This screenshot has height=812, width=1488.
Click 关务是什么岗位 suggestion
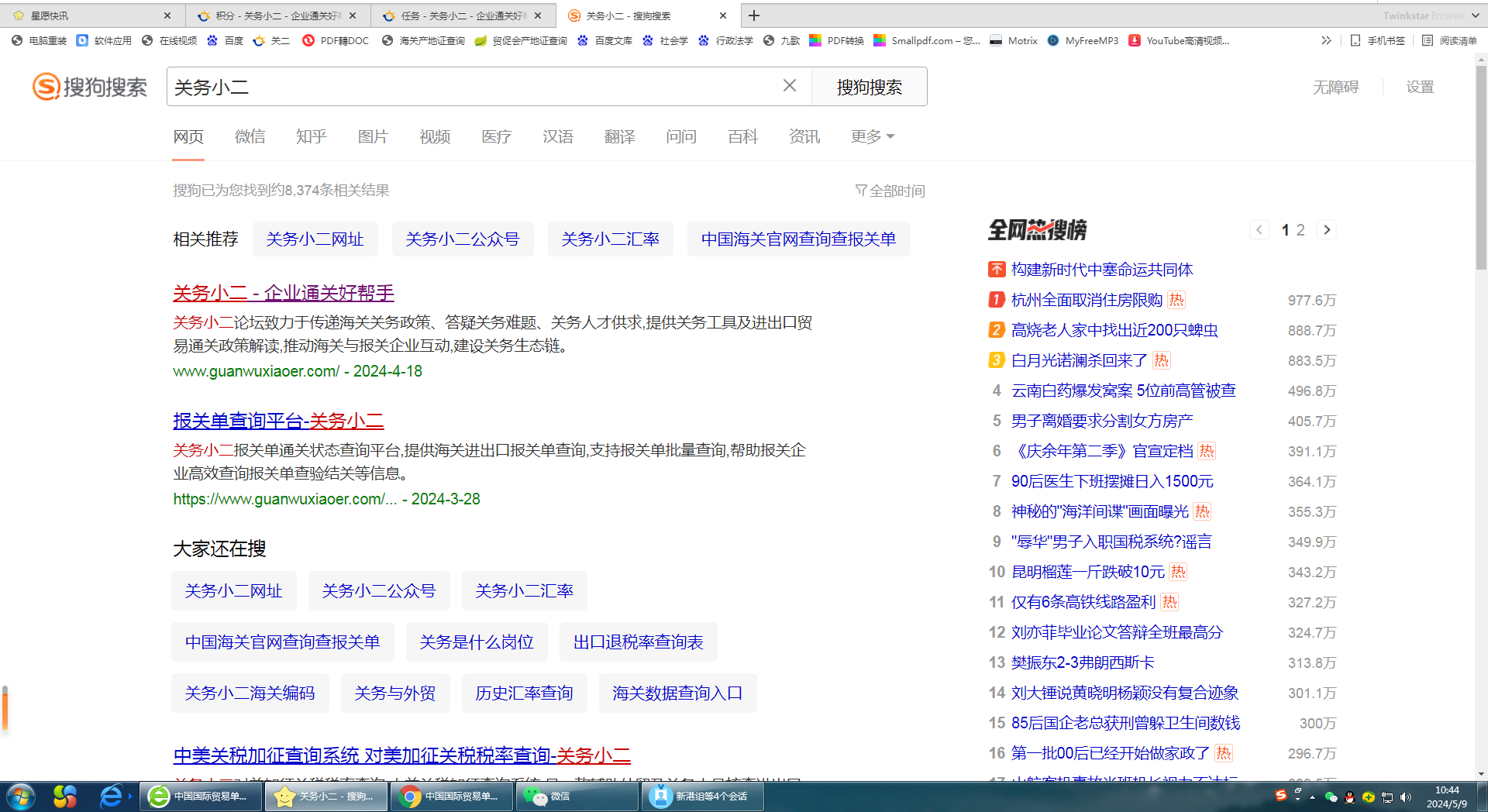477,642
